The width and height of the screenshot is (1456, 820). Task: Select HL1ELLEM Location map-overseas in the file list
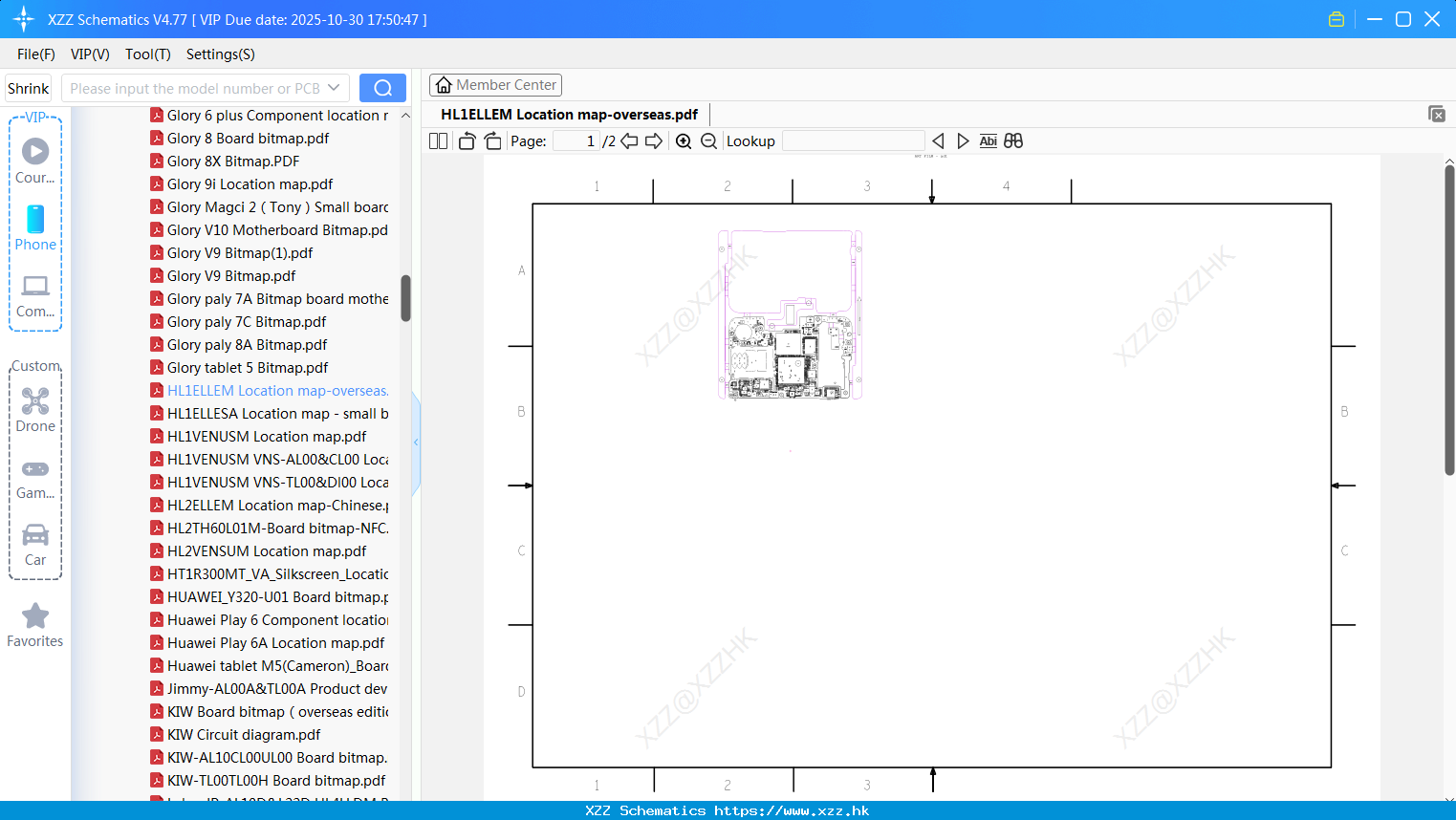point(269,391)
